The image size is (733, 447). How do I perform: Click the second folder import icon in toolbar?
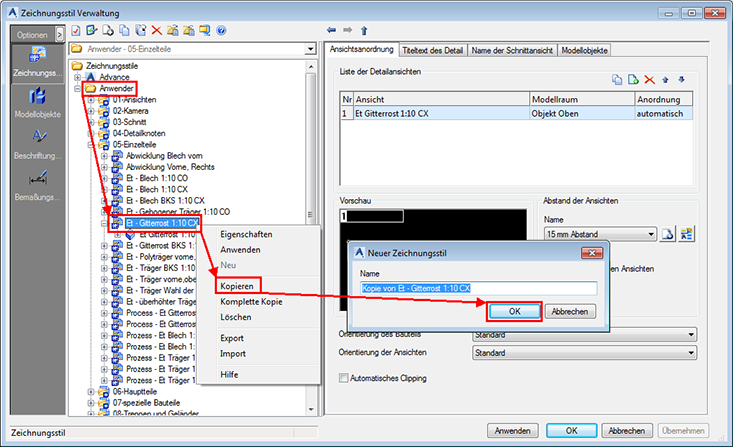click(x=189, y=31)
